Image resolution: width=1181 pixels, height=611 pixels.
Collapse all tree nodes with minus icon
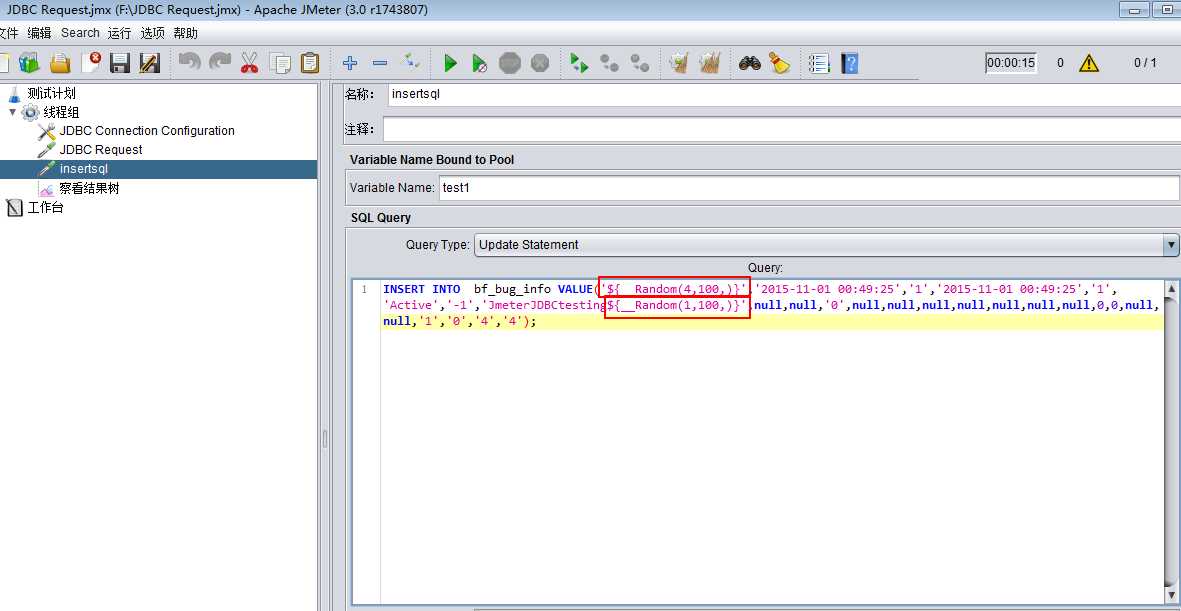point(380,63)
